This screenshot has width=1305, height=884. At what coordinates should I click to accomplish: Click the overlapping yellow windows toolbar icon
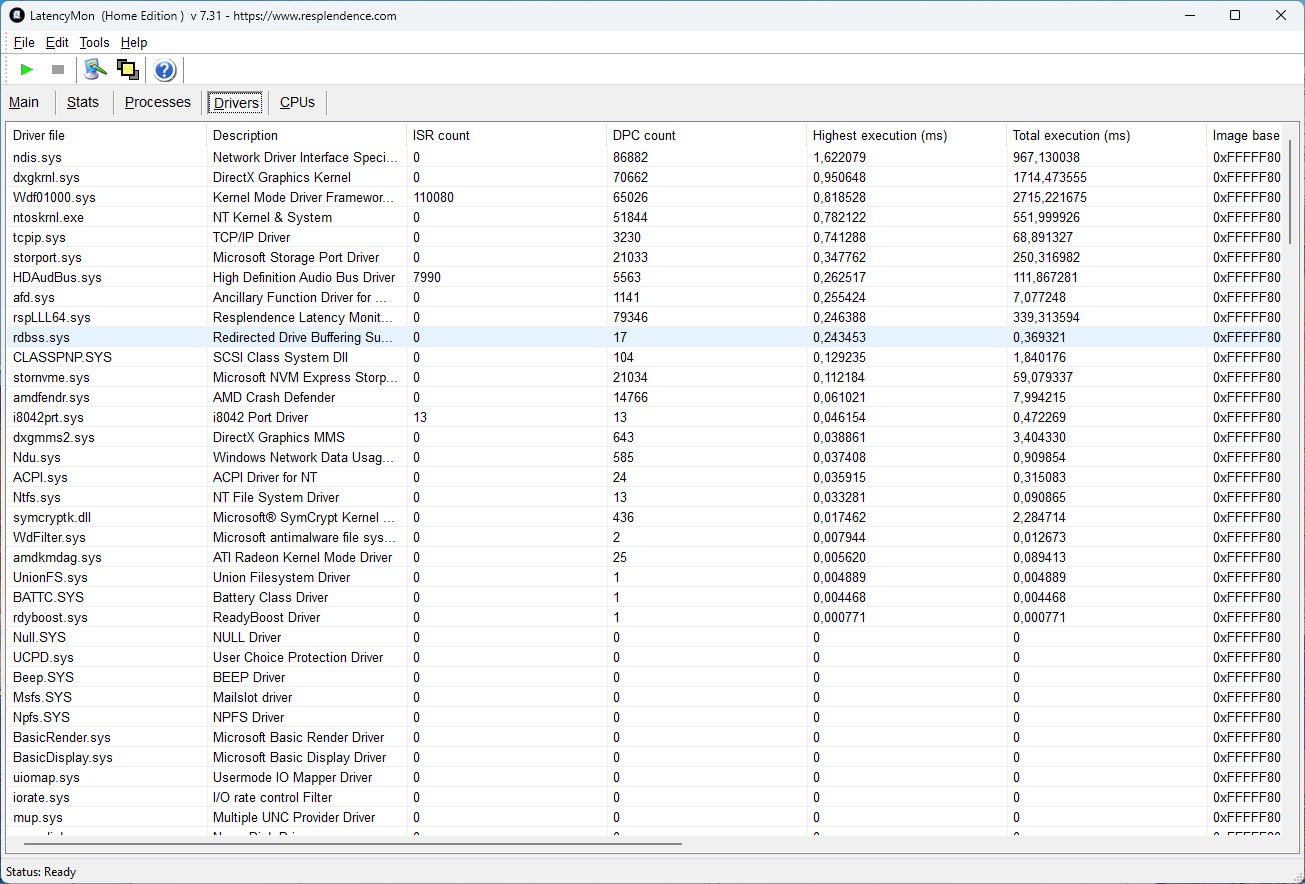pos(127,70)
